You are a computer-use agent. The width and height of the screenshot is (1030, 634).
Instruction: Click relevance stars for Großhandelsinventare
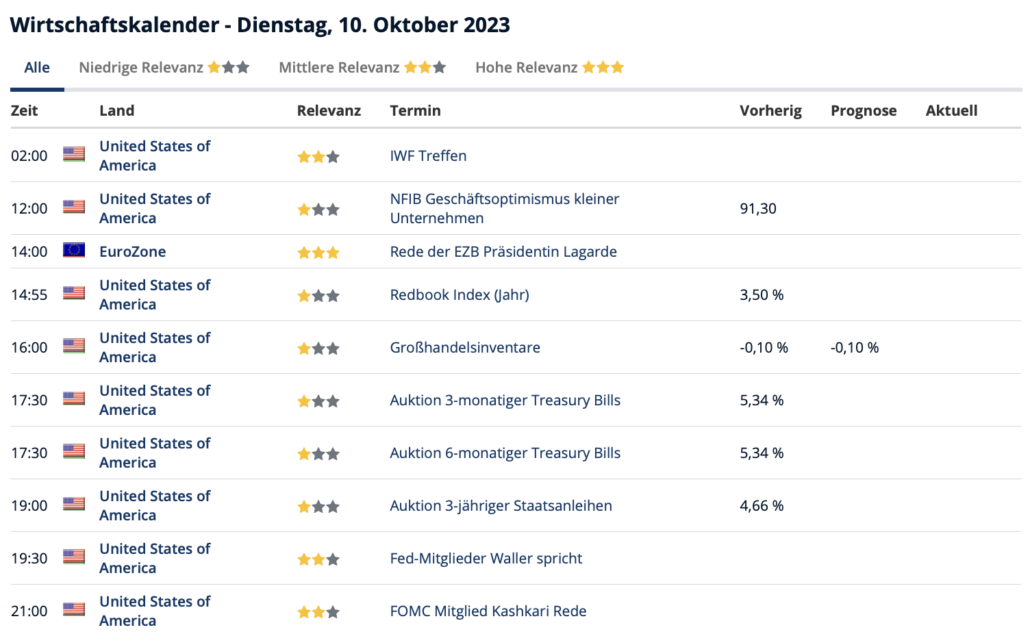(x=319, y=348)
